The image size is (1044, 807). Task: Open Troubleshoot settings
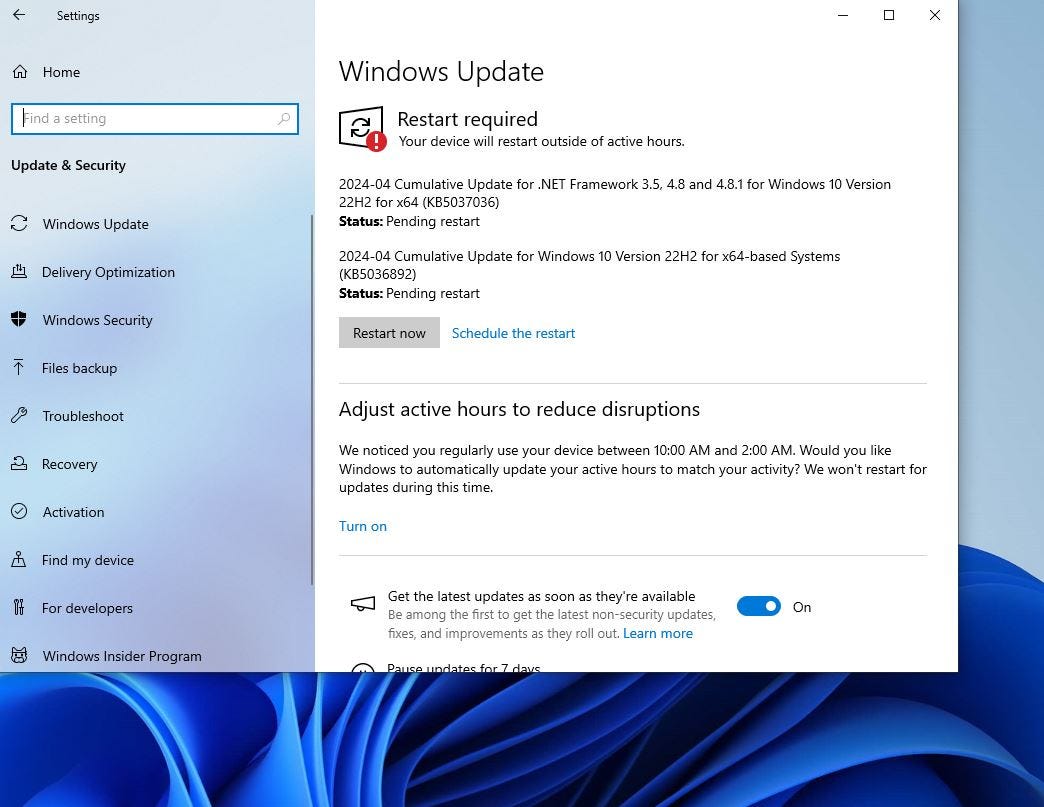pyautogui.click(x=83, y=415)
